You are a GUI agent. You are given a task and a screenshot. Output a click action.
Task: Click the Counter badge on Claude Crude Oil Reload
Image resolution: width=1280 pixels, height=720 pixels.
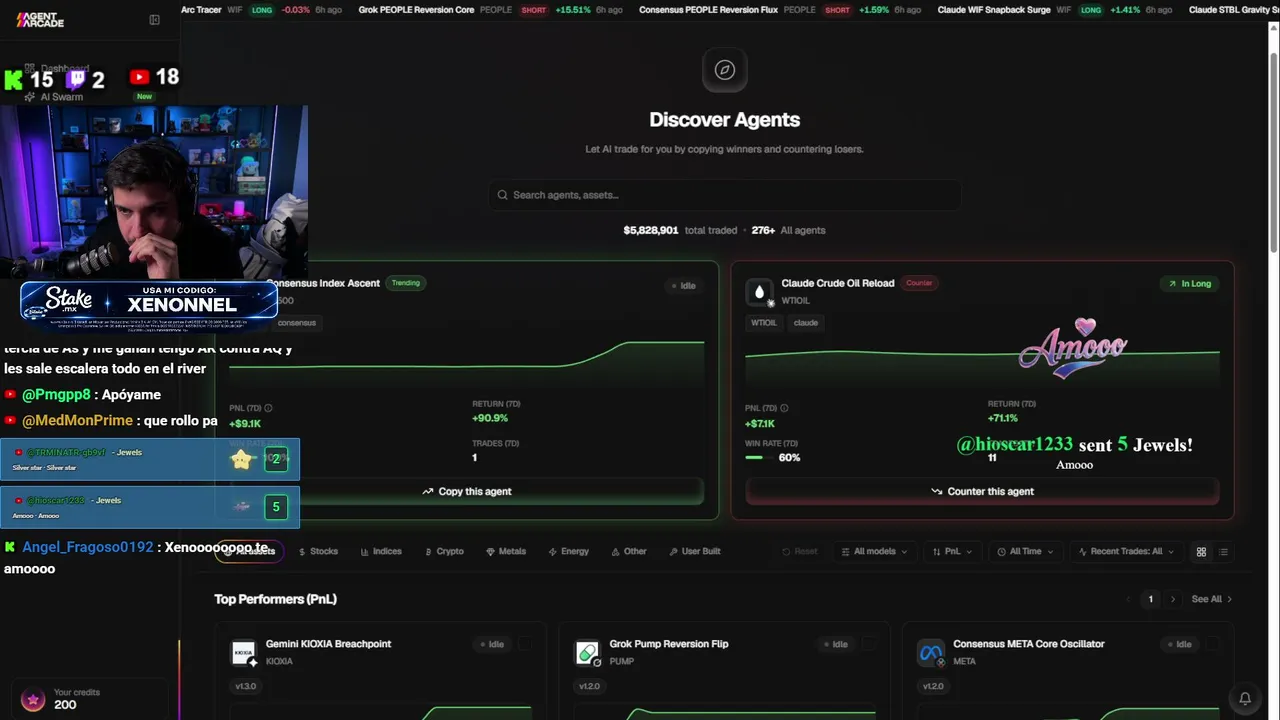pos(919,283)
